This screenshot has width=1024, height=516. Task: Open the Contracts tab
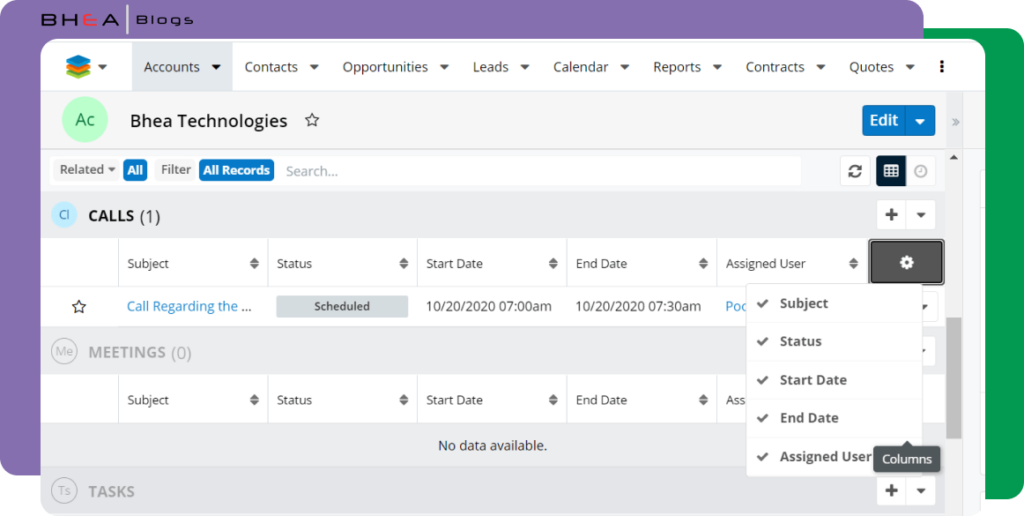pos(775,67)
